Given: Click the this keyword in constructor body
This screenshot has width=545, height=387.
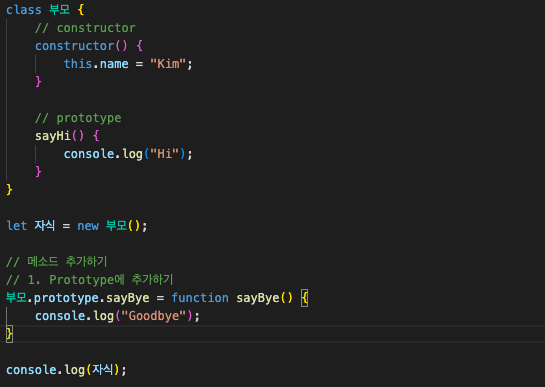Looking at the screenshot, I should click(x=78, y=64).
